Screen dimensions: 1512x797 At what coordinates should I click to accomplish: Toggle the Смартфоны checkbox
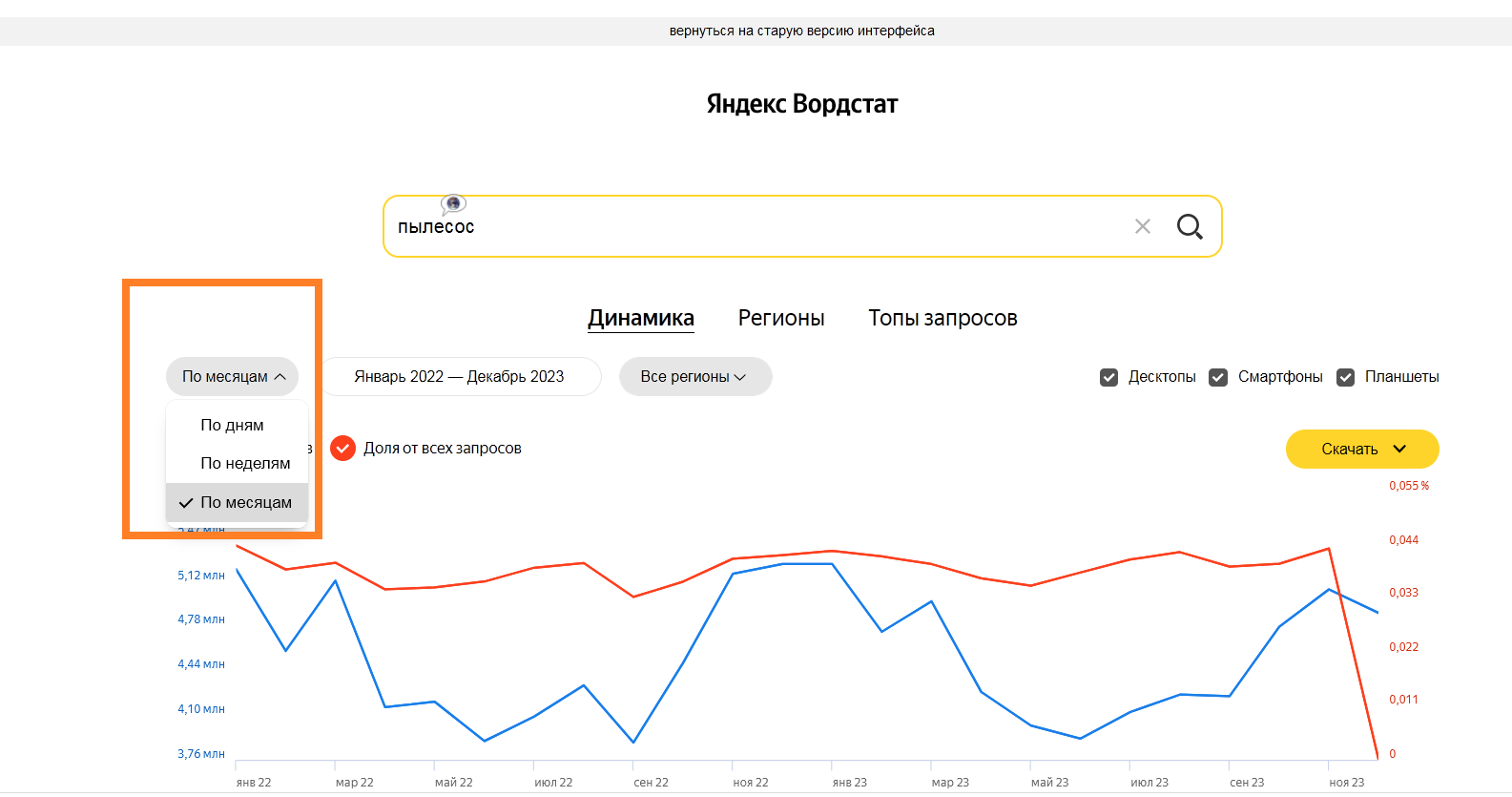click(x=1218, y=377)
